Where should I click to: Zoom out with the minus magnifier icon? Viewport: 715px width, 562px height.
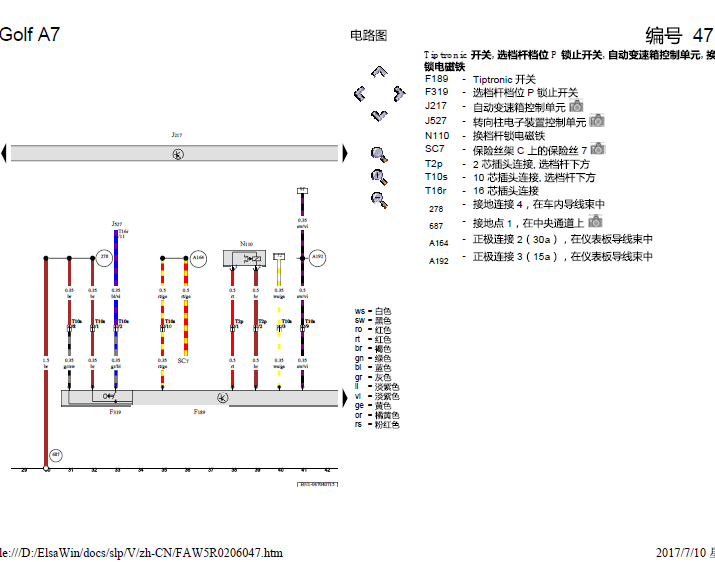[379, 200]
